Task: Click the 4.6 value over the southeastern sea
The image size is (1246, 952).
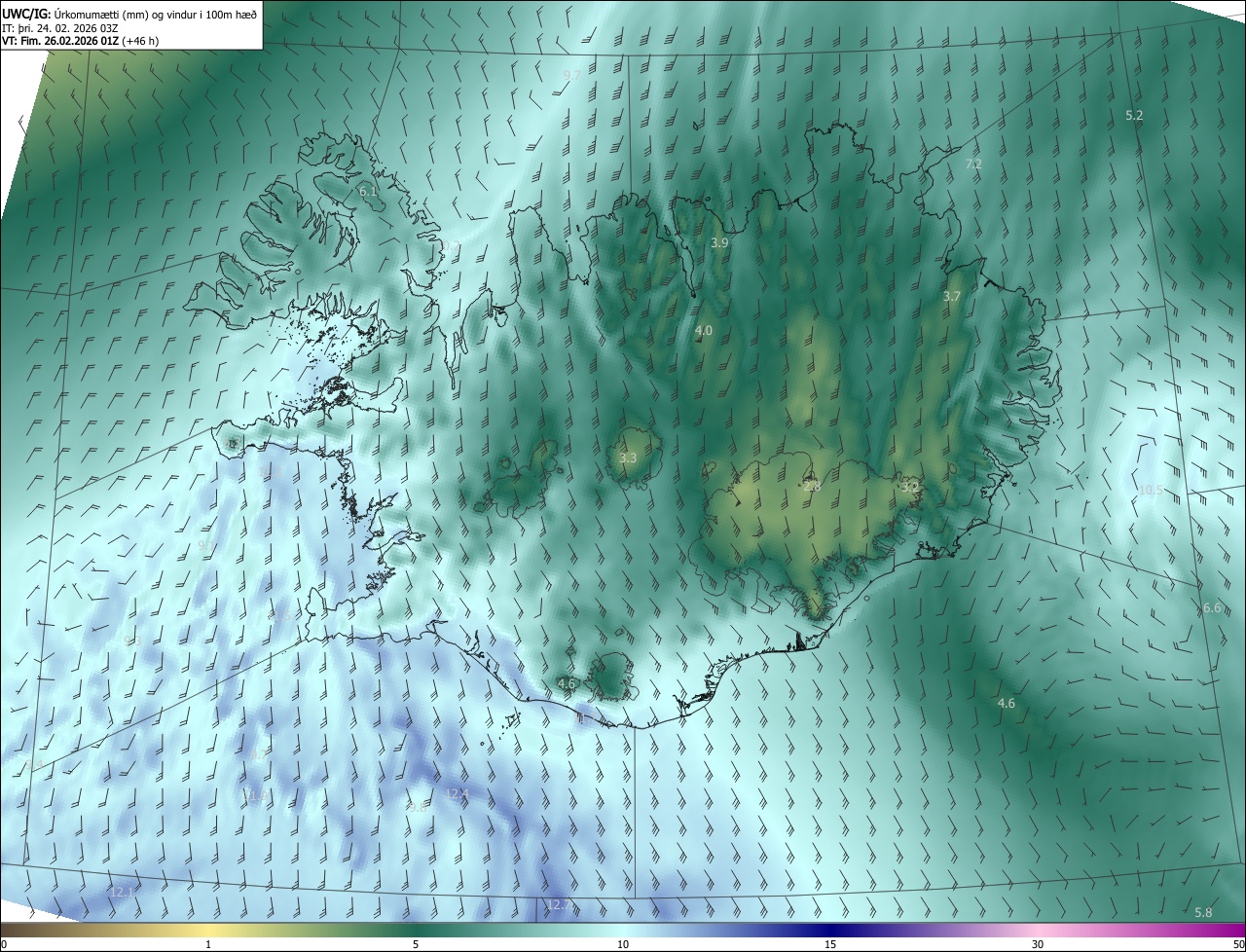Action: click(1007, 703)
